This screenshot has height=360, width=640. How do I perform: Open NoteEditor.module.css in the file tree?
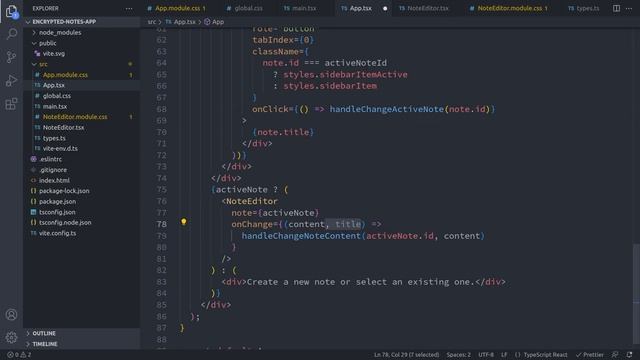[82, 117]
